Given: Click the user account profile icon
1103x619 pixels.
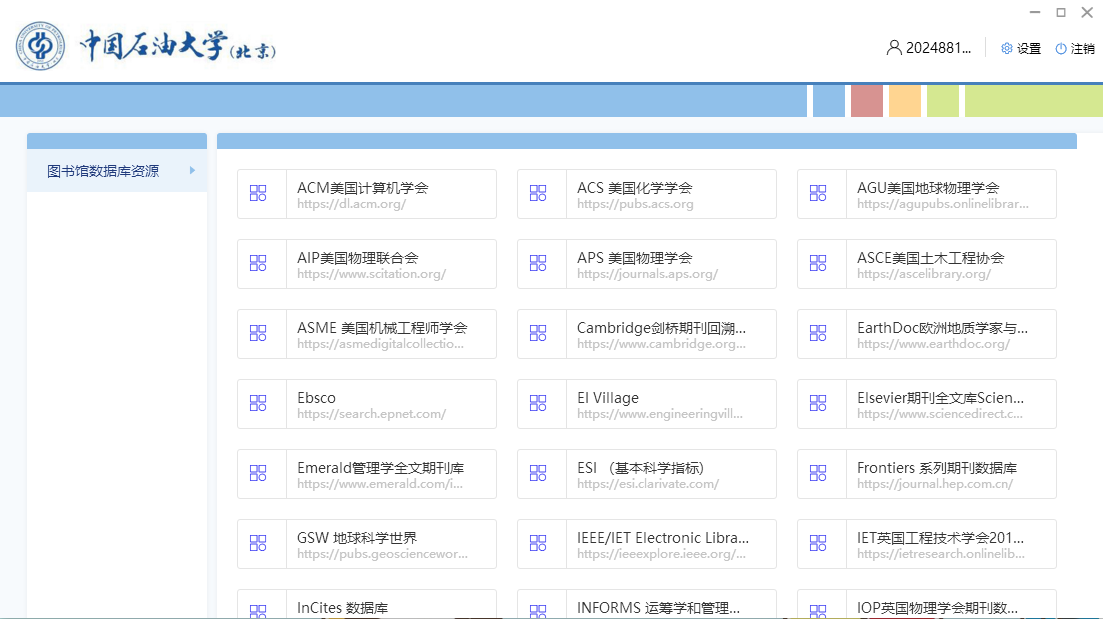Looking at the screenshot, I should [894, 48].
